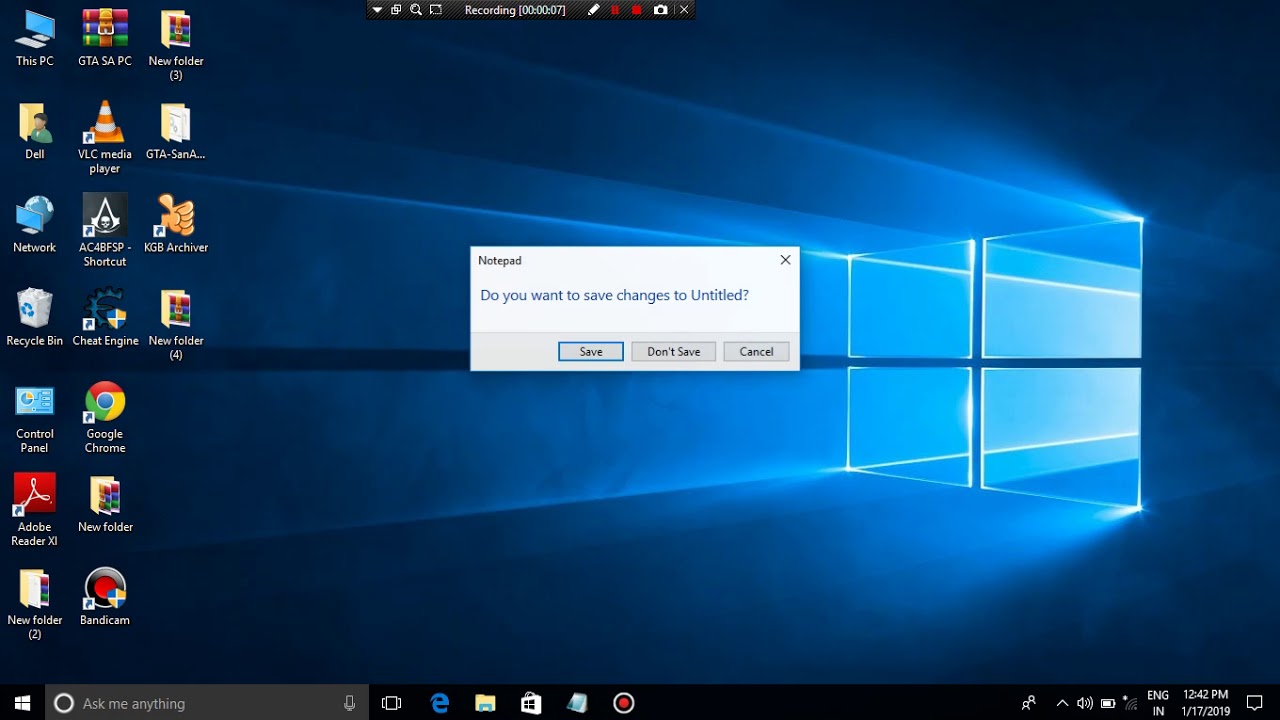Screen dimensions: 1280x720
Task: Choose Don't Save in Notepad prompt
Action: coord(673,351)
